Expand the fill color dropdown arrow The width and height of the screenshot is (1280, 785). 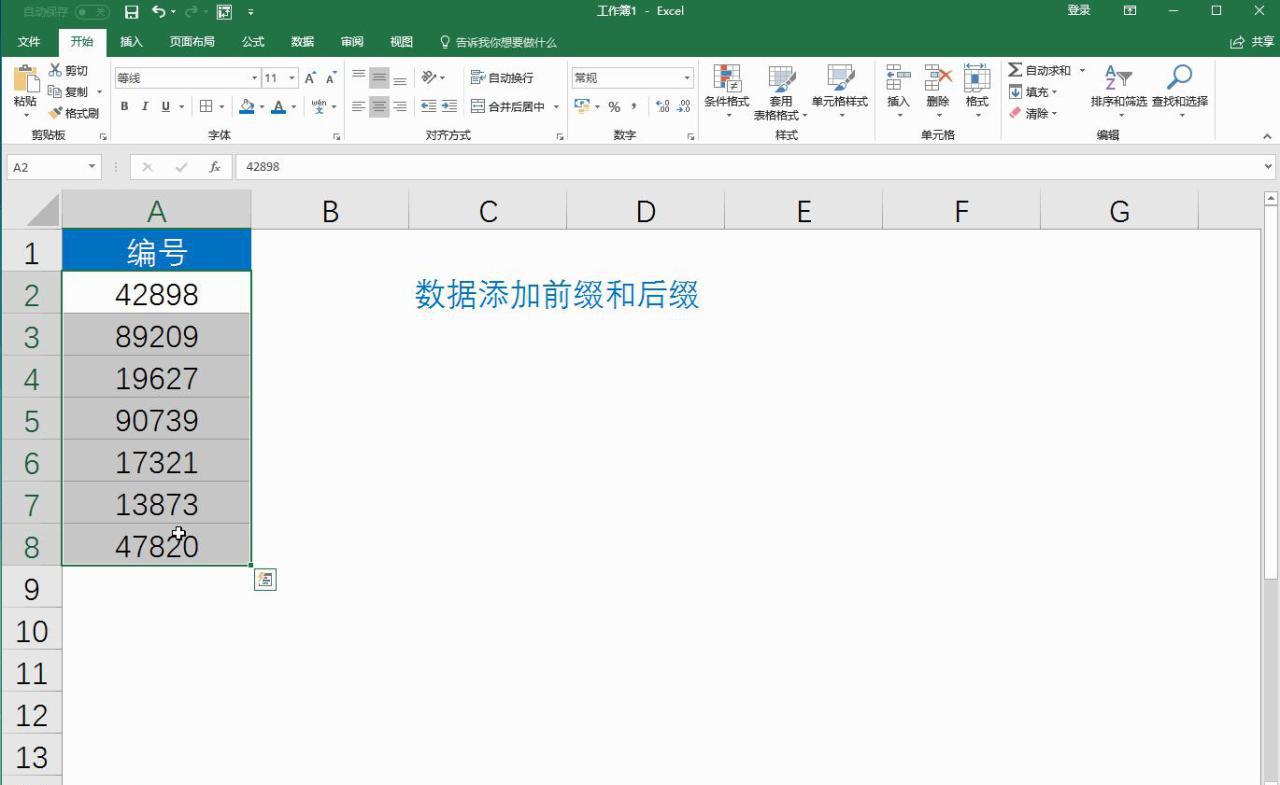(262, 106)
